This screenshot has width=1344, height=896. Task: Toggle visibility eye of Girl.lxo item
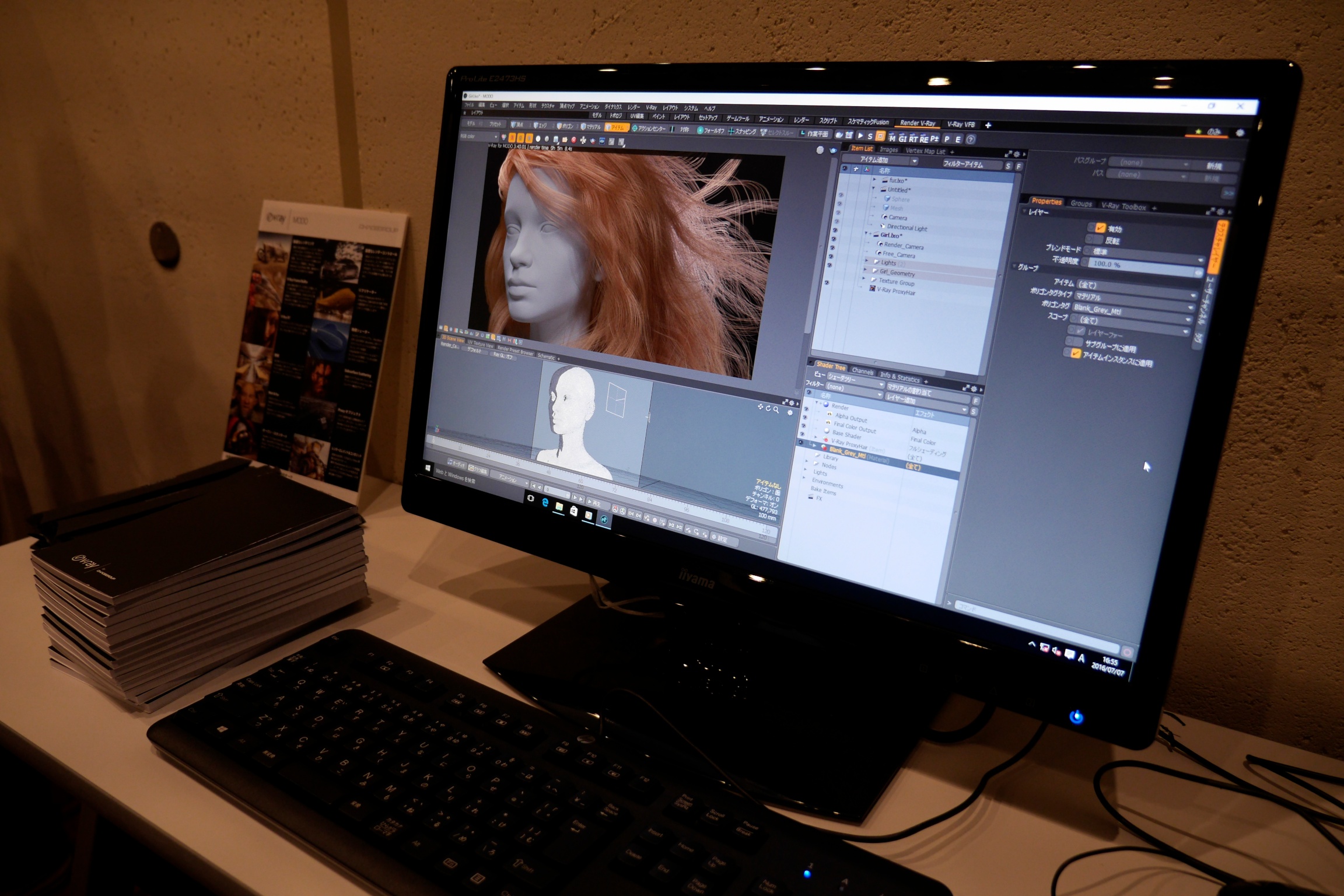[835, 230]
